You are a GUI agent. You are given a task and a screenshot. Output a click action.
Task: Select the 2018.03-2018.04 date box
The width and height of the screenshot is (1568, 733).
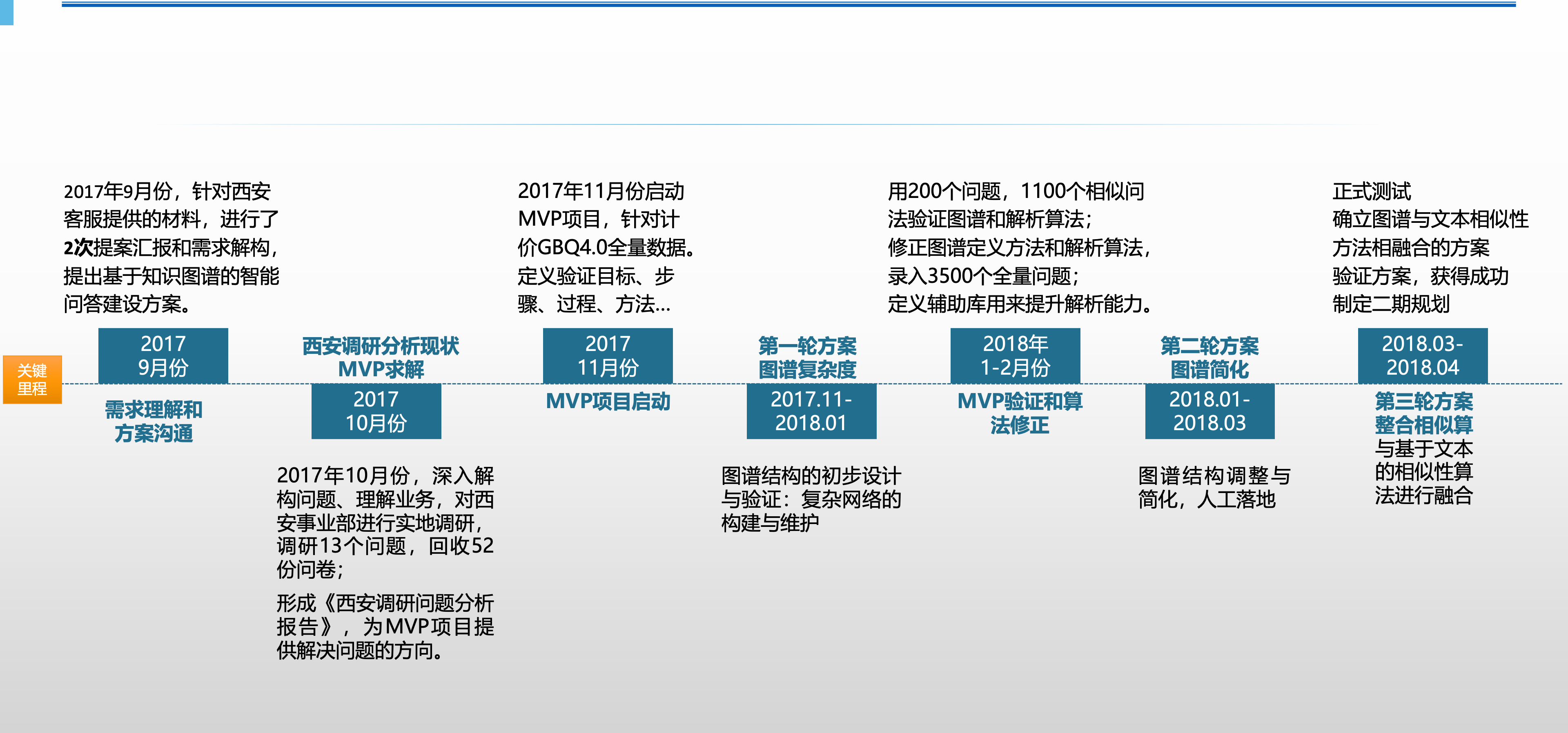(x=1423, y=356)
